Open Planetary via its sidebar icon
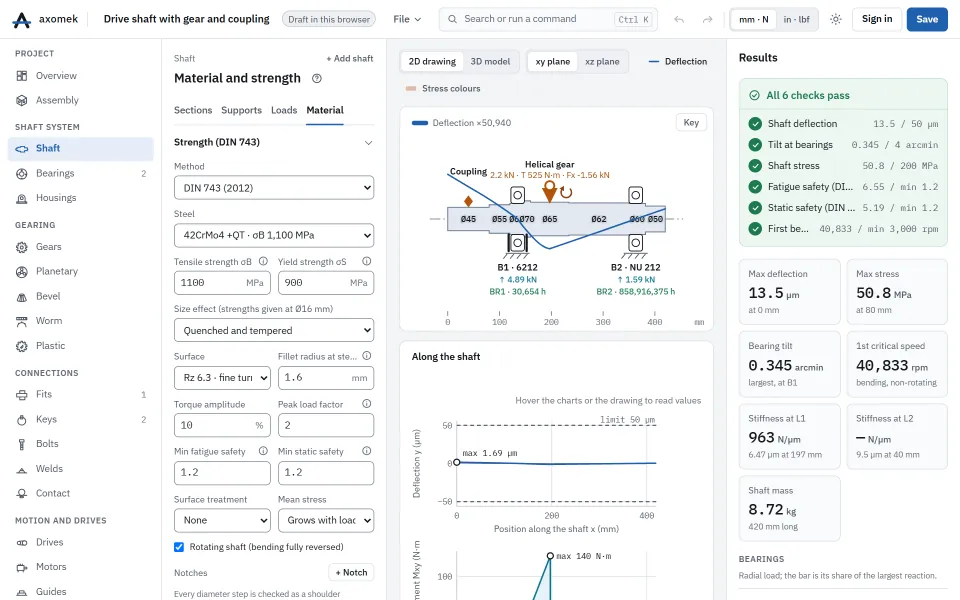The image size is (960, 600). click(x=22, y=271)
